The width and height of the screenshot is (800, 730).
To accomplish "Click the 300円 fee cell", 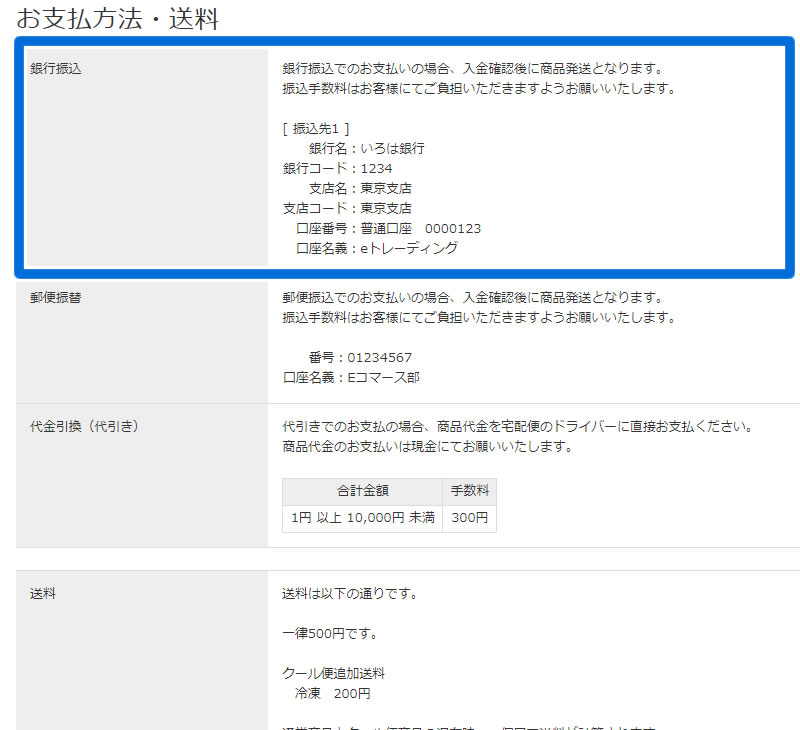I will point(469,518).
